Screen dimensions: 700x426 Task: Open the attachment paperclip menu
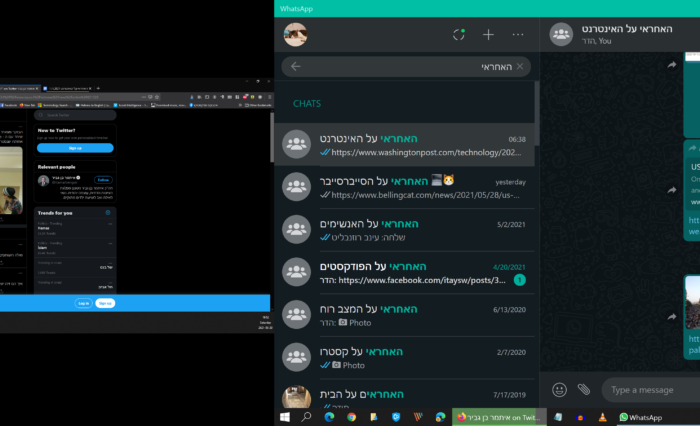pyautogui.click(x=584, y=390)
